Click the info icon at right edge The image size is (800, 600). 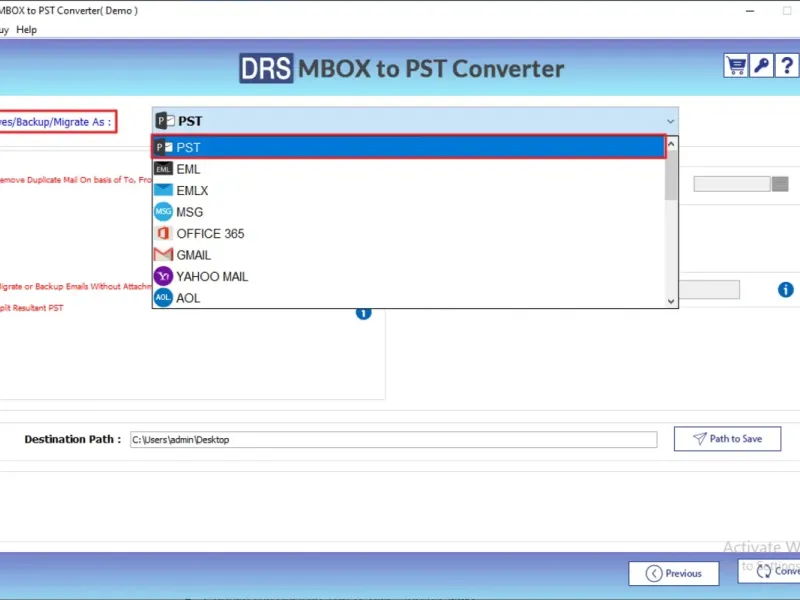(786, 289)
